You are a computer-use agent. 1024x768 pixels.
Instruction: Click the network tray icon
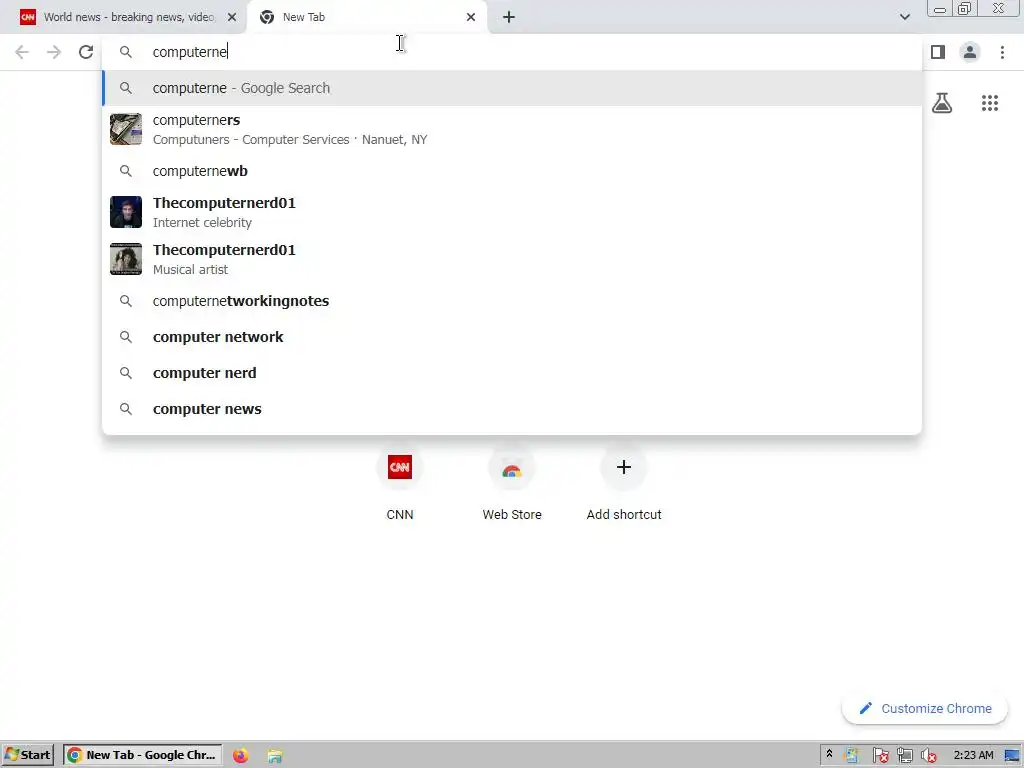coord(904,756)
